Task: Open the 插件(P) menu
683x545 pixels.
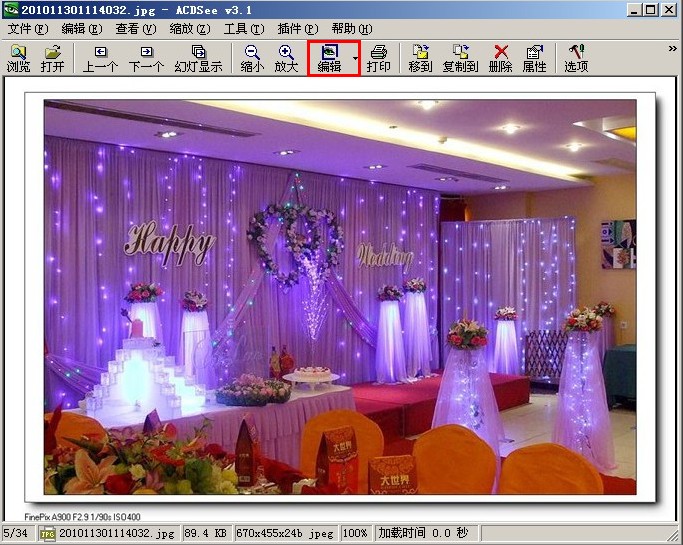Action: pos(297,29)
